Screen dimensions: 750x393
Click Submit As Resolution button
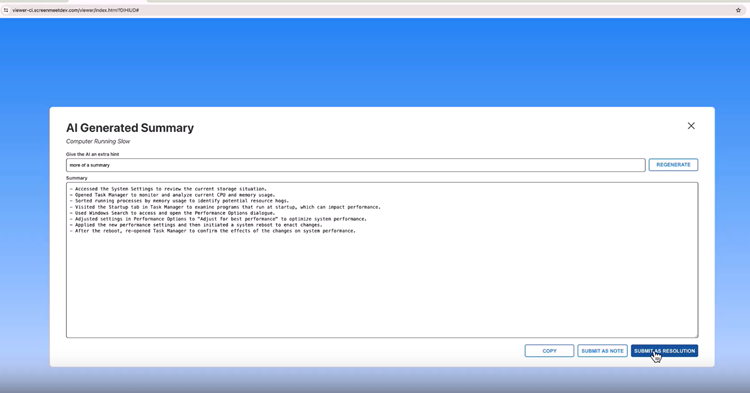pyautogui.click(x=664, y=351)
